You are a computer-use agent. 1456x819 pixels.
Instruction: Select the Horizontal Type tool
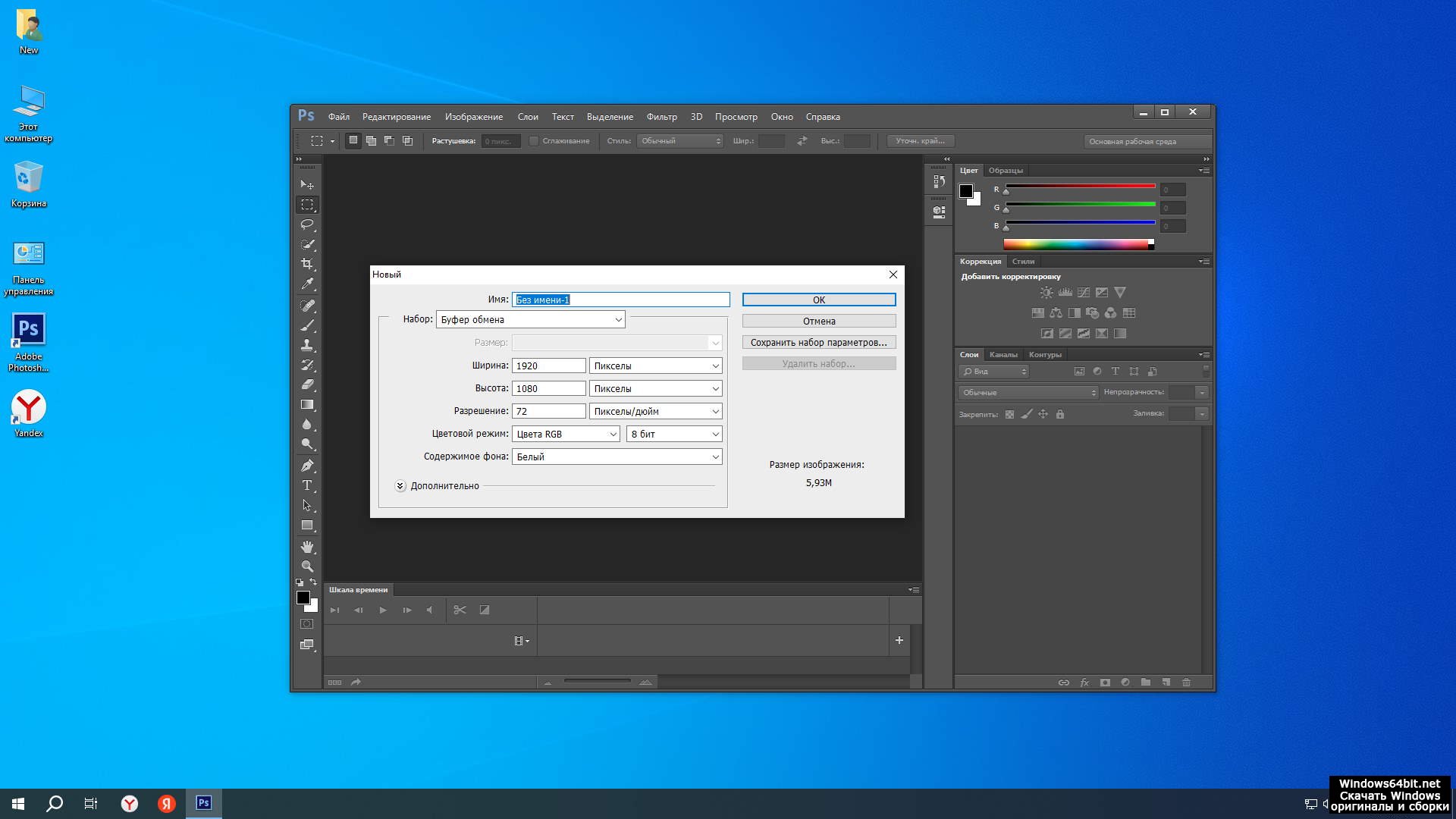click(x=307, y=485)
